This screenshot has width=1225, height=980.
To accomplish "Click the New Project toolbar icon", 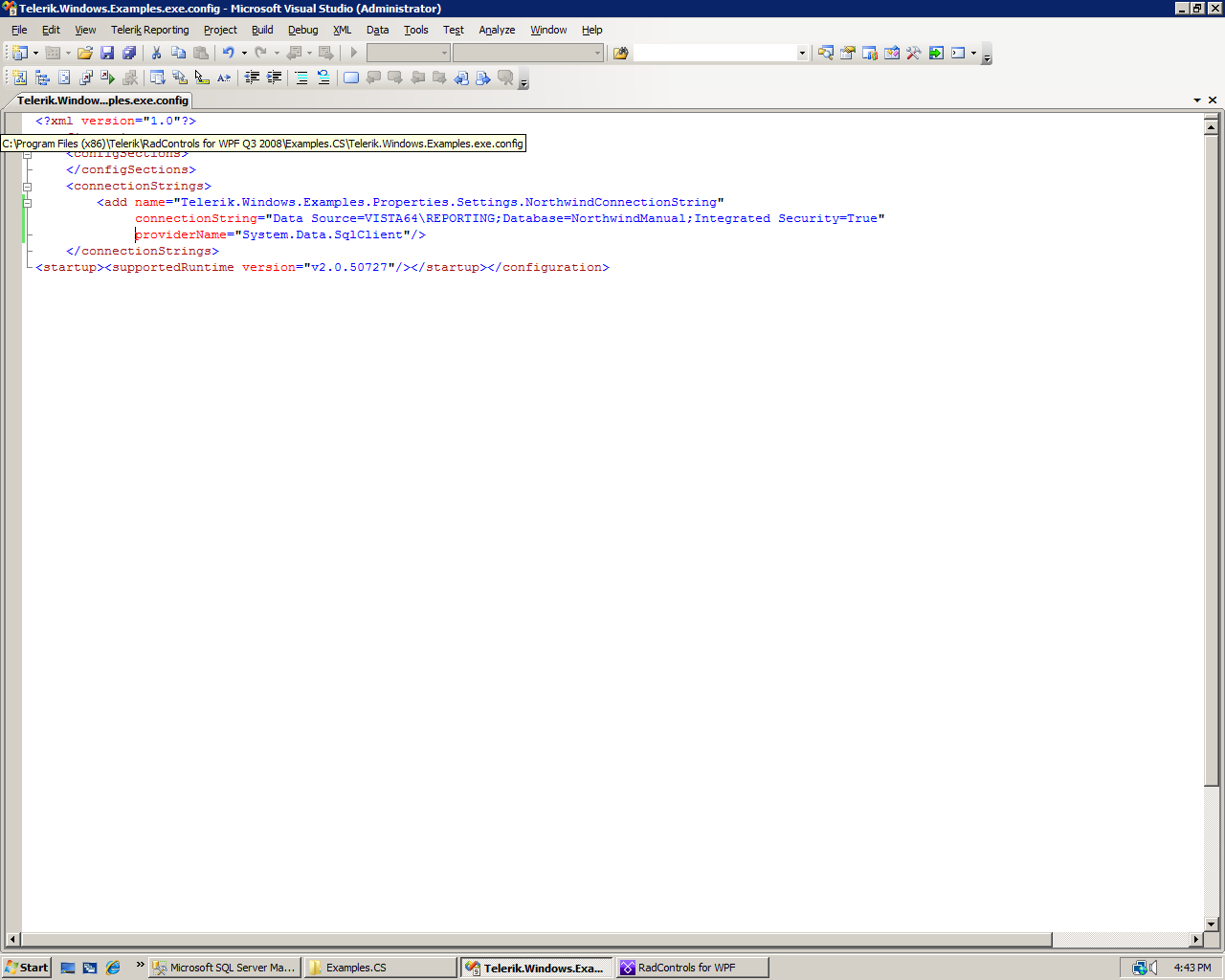I will [x=20, y=53].
